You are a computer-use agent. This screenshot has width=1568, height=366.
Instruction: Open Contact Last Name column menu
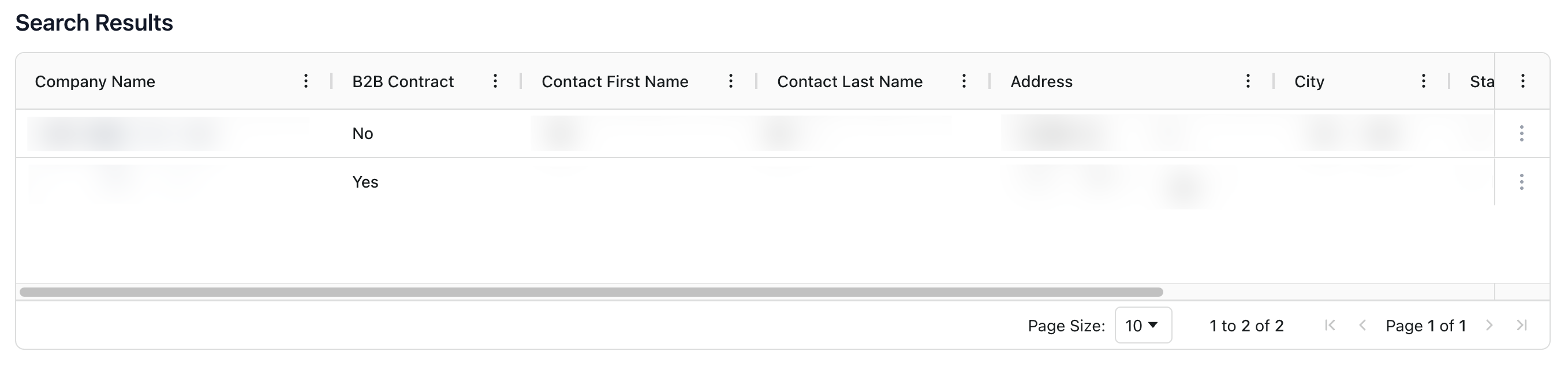pyautogui.click(x=964, y=81)
